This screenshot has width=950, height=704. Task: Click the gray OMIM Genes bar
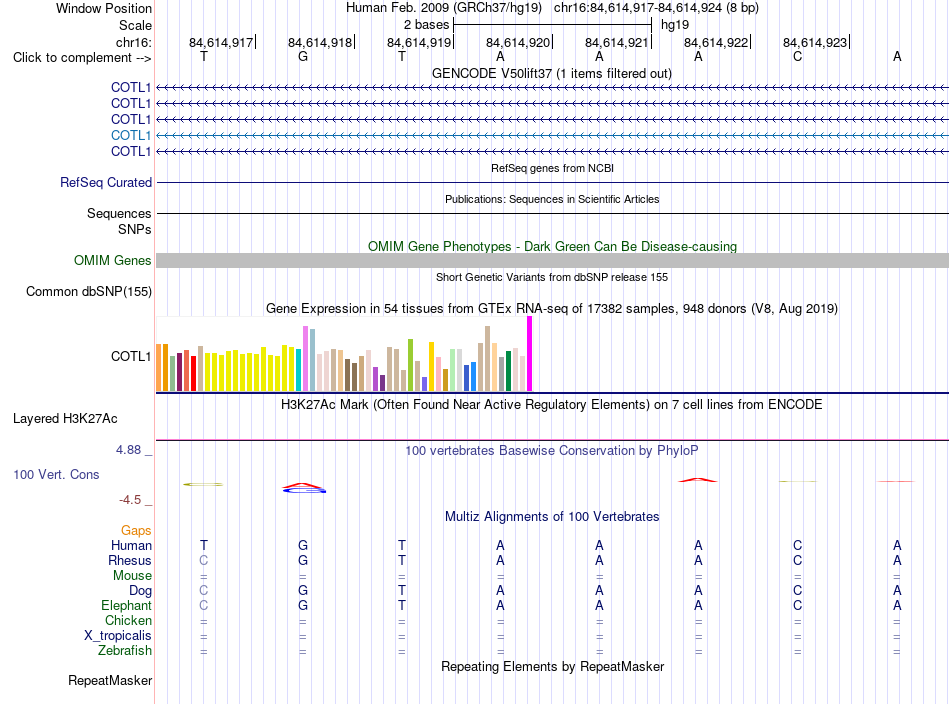point(553,261)
